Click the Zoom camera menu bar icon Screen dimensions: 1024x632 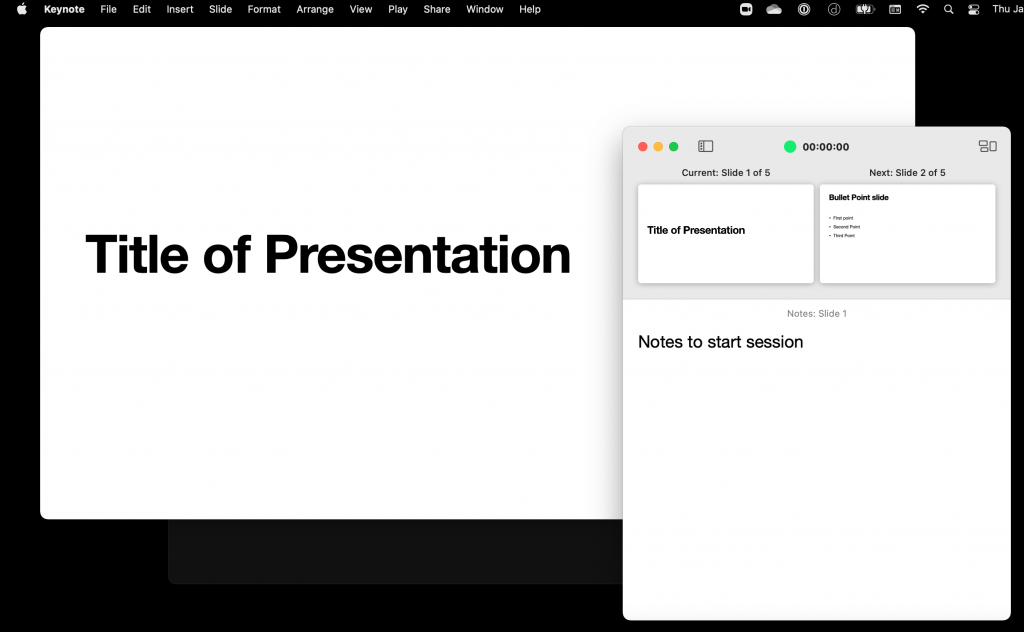tap(746, 9)
